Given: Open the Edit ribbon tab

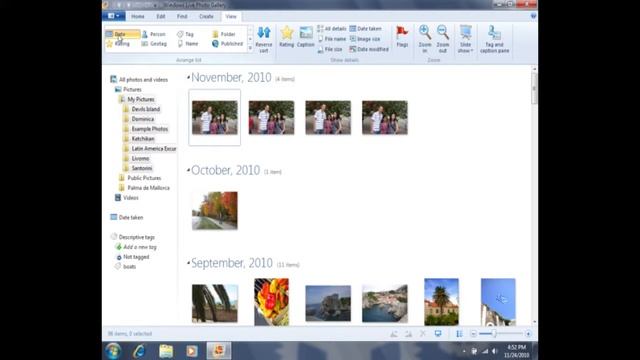Looking at the screenshot, I should 161,16.
